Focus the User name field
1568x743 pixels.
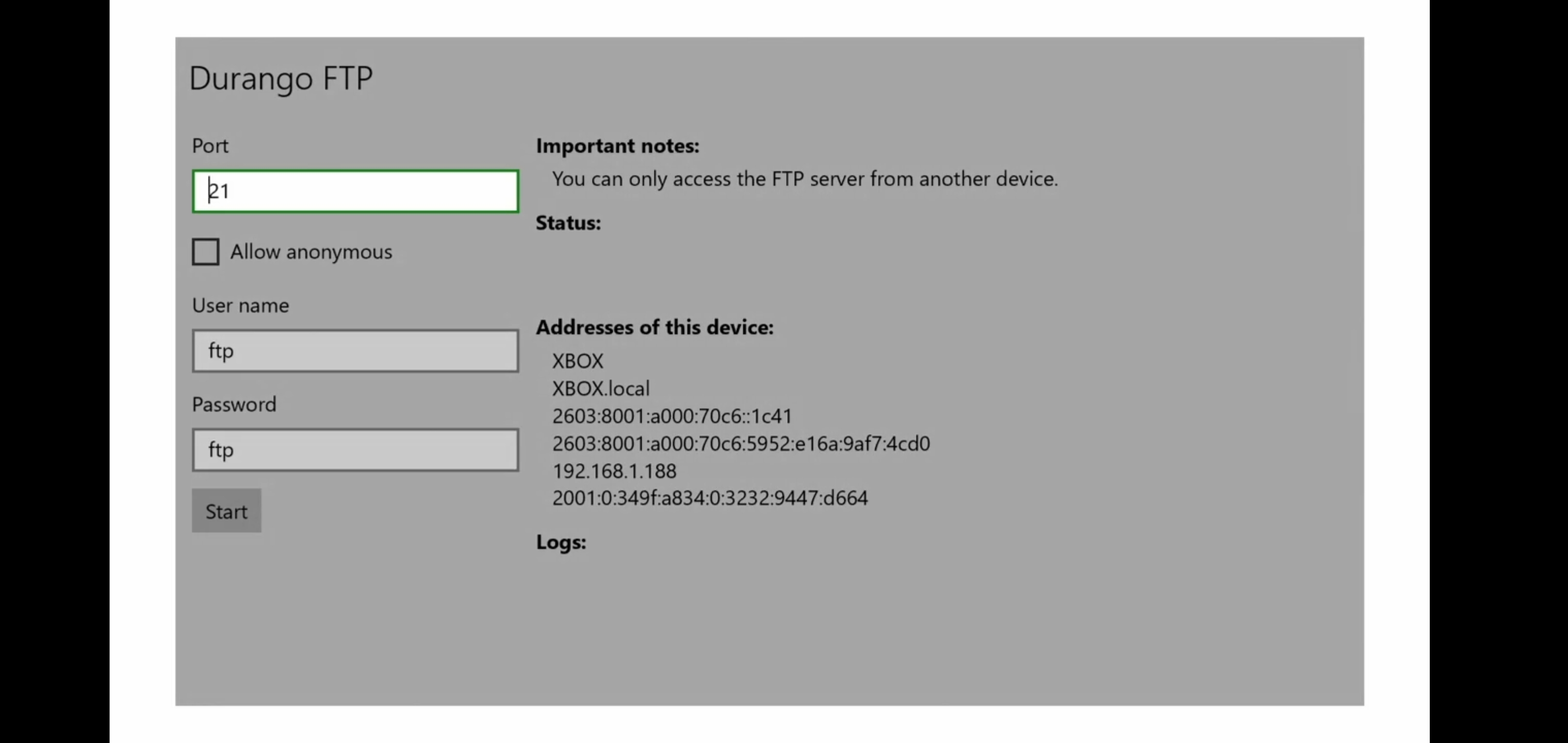(x=355, y=351)
